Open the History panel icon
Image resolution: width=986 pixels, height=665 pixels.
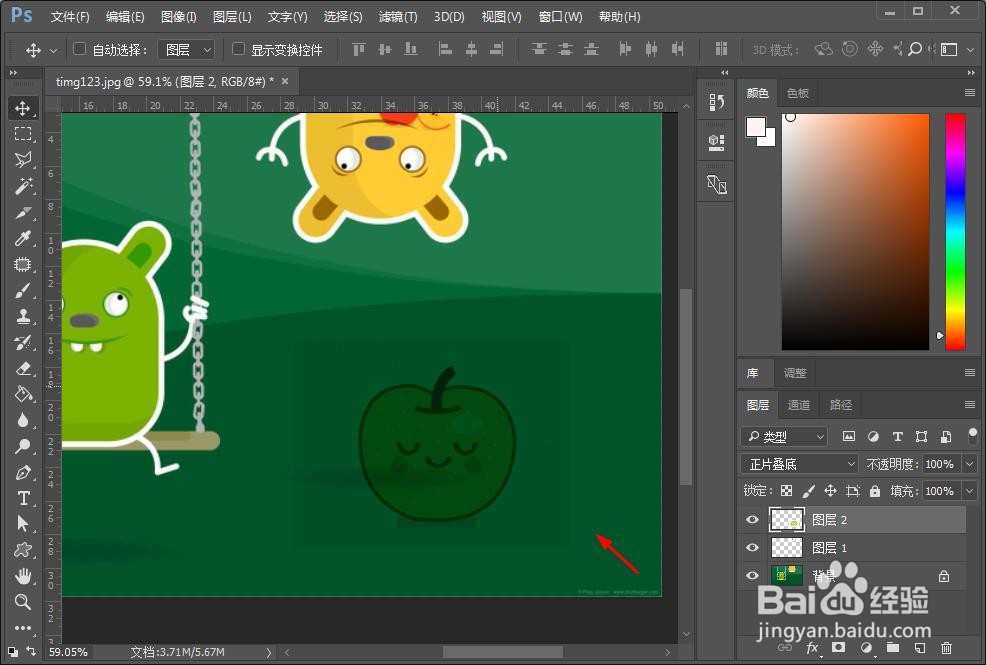(716, 102)
